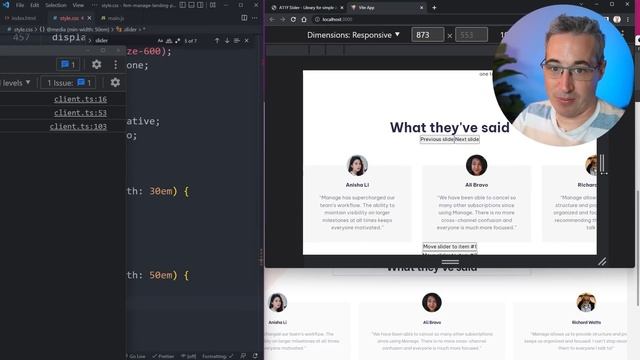640x360 pixels.
Task: Open client.ts:53 source link
Action: [x=80, y=113]
